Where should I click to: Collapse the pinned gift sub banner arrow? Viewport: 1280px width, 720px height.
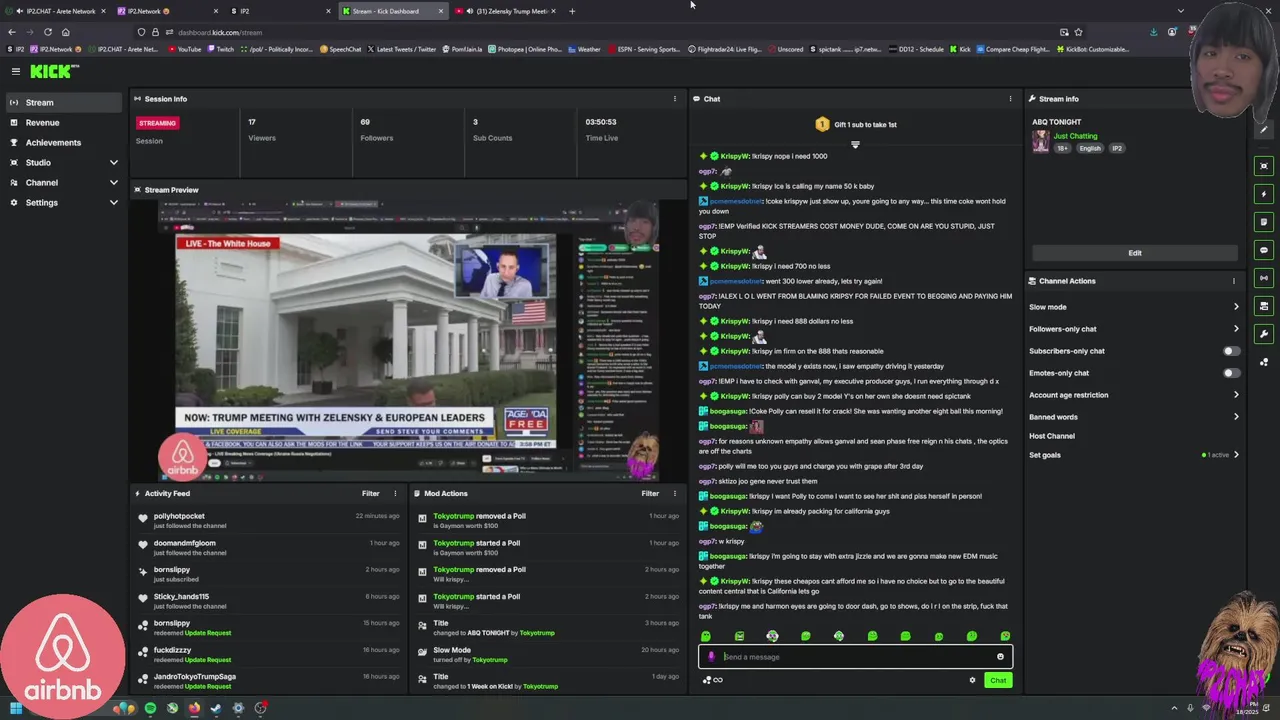point(855,145)
